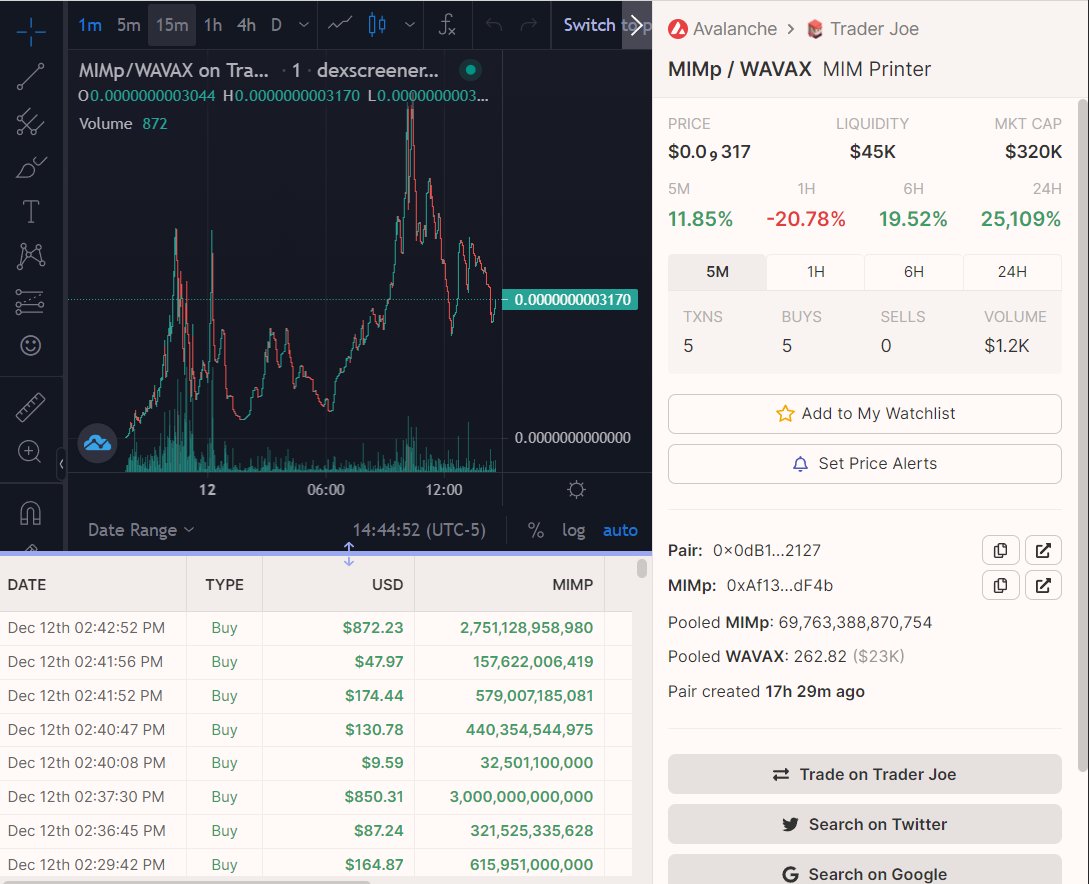This screenshot has height=884, width=1089.
Task: Click the clock time 14:44:52 (UTC-5)
Action: 419,530
